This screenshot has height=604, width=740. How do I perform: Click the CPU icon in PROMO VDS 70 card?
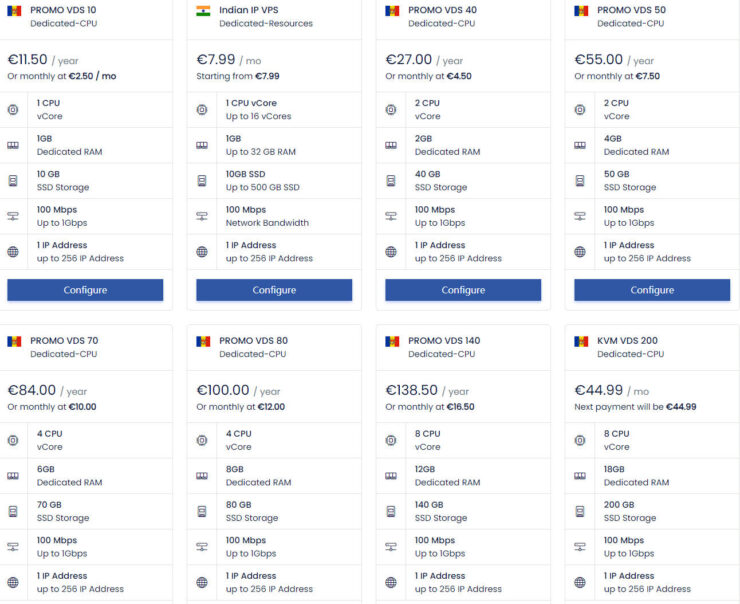click(x=13, y=440)
